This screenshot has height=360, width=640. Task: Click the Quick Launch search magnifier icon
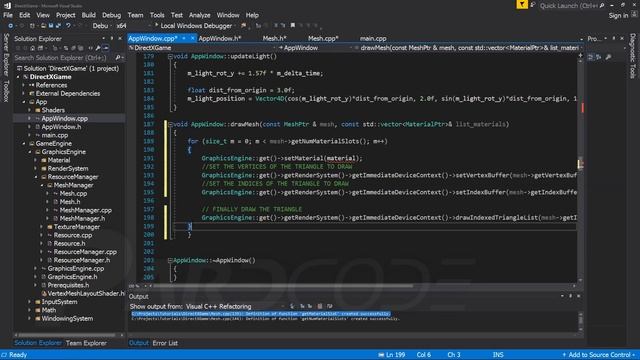[x=602, y=6]
